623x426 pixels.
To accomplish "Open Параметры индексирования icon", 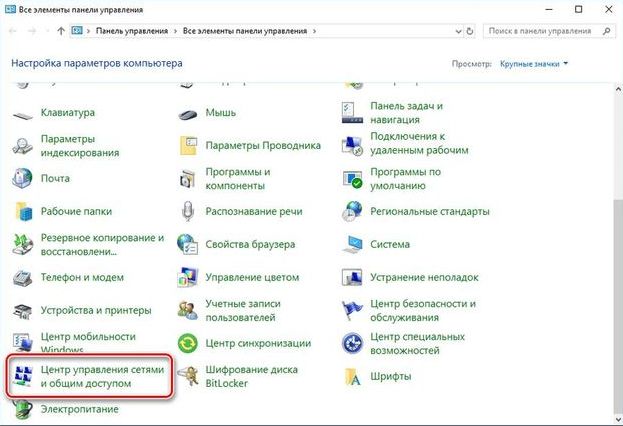I will click(23, 146).
